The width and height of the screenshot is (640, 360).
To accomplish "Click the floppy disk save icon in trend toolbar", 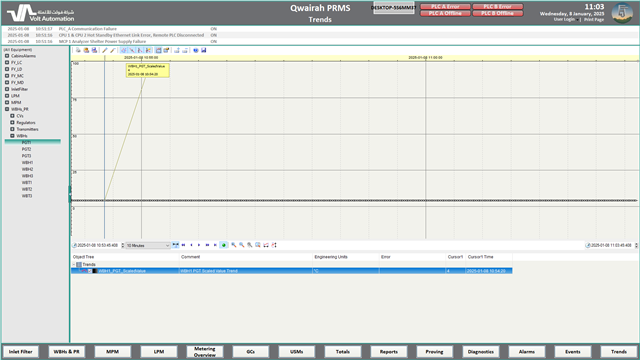I will tap(204, 50).
